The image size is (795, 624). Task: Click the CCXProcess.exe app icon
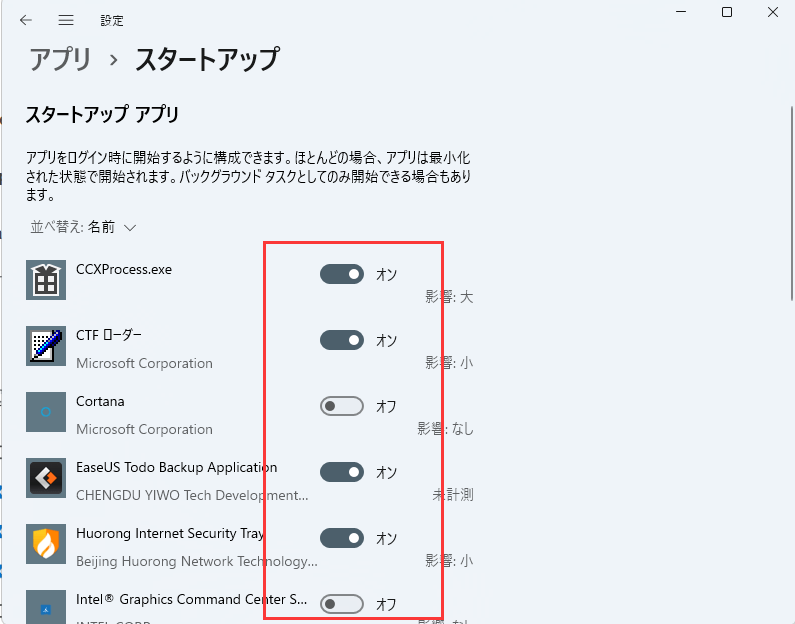(x=46, y=280)
